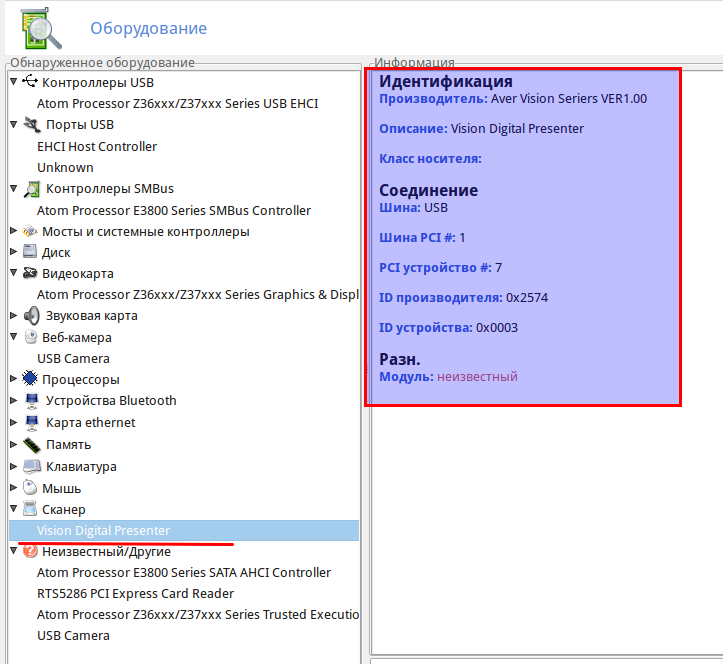Click the Описание: Vision Digital Presenter line
This screenshot has height=664, width=723.
tap(481, 129)
